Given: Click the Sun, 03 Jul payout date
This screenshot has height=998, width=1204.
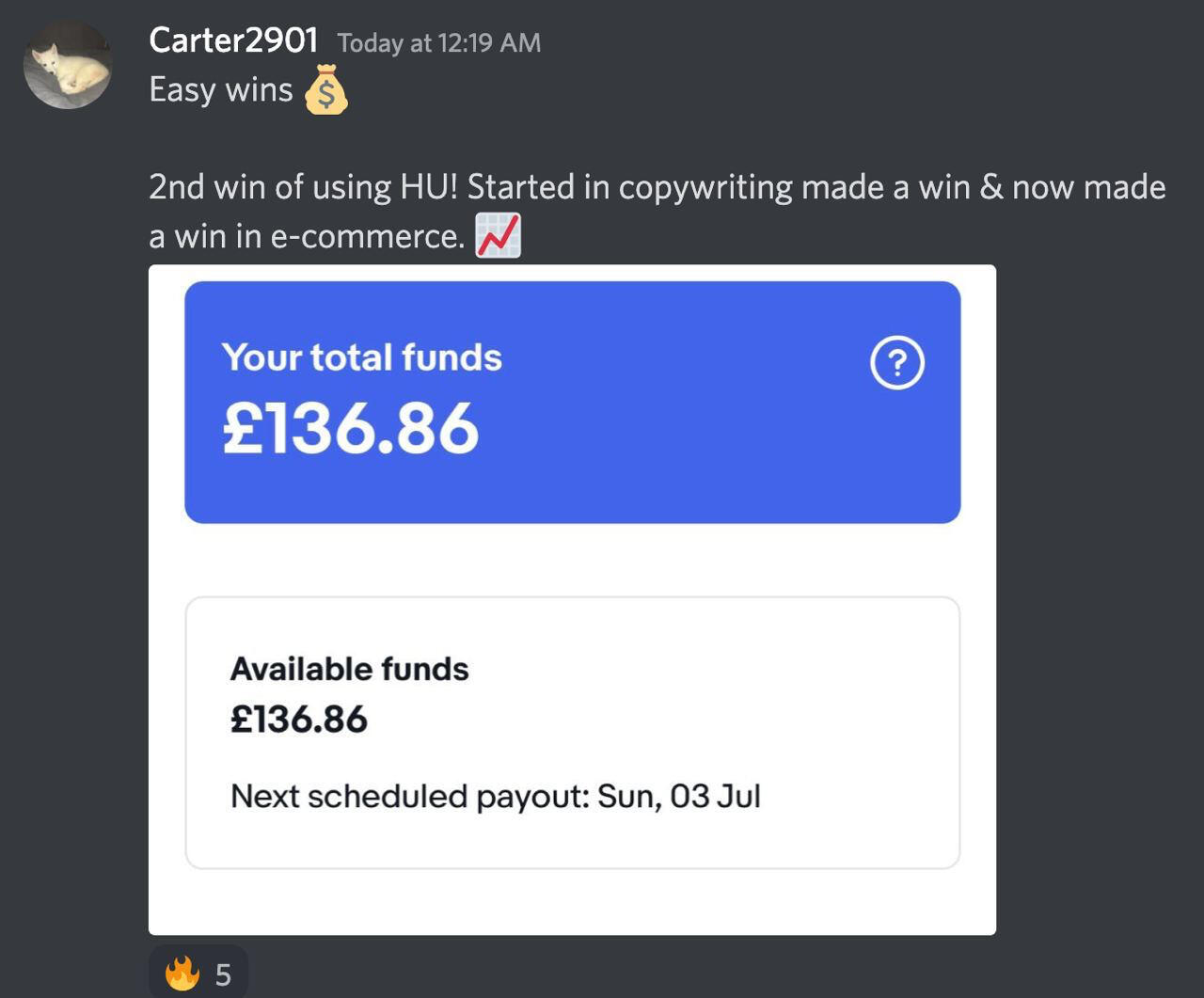Looking at the screenshot, I should click(x=679, y=797).
